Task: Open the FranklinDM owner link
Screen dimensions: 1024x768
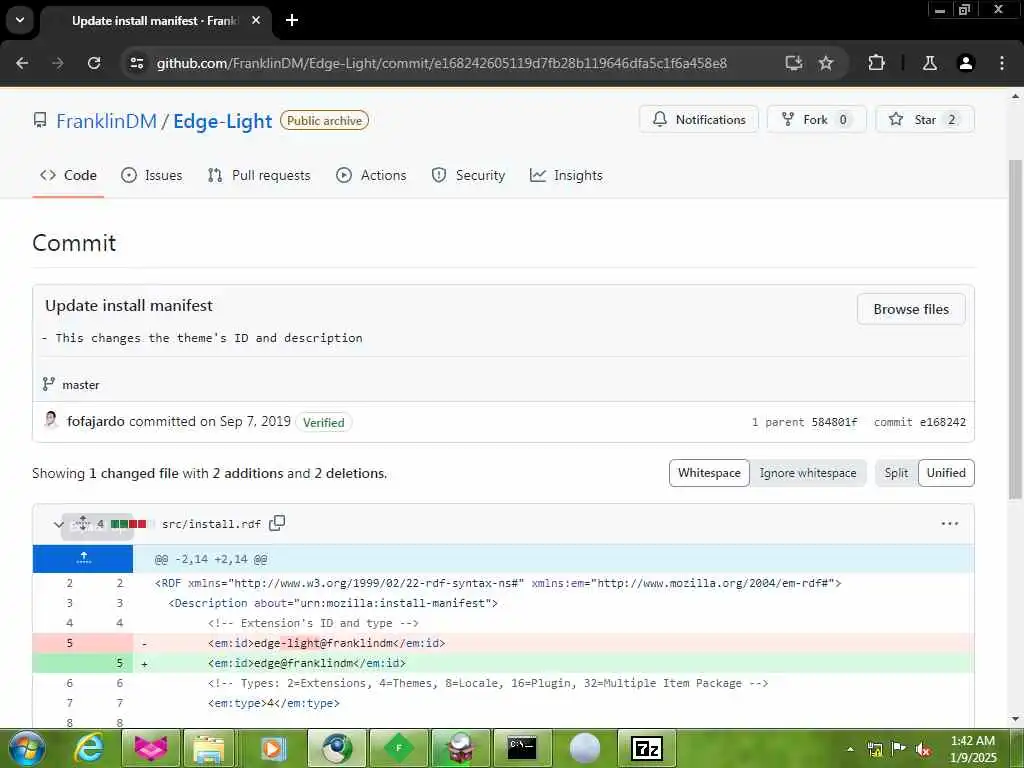Action: coord(106,121)
